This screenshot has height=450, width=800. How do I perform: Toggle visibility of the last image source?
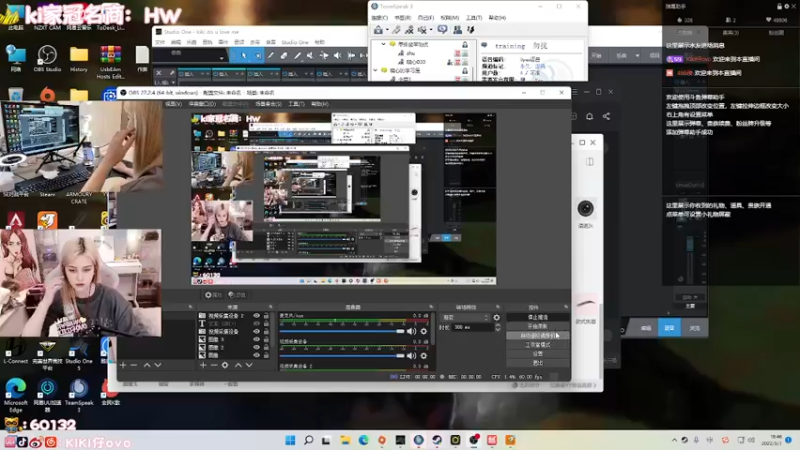[x=256, y=355]
